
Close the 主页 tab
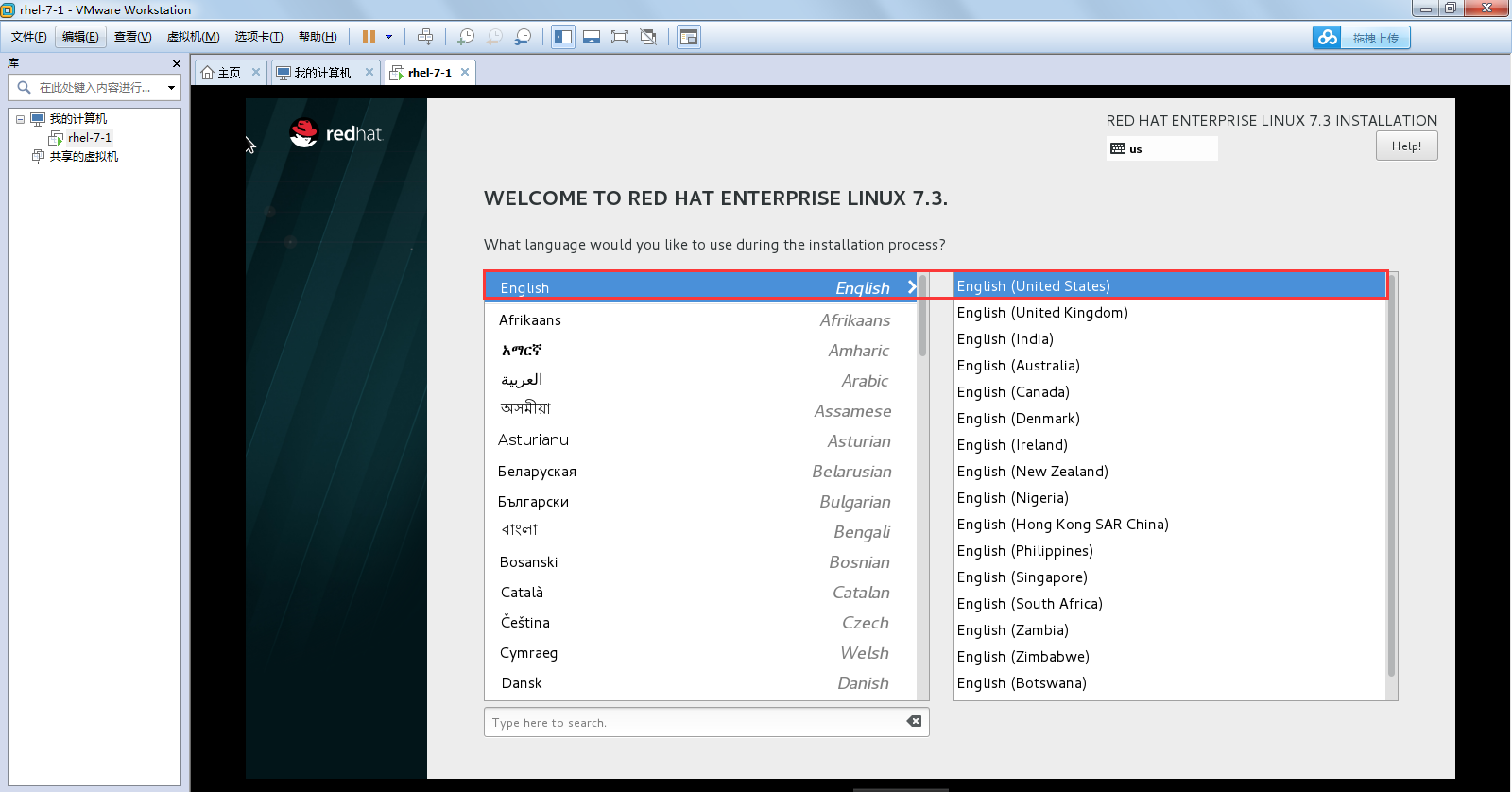256,72
